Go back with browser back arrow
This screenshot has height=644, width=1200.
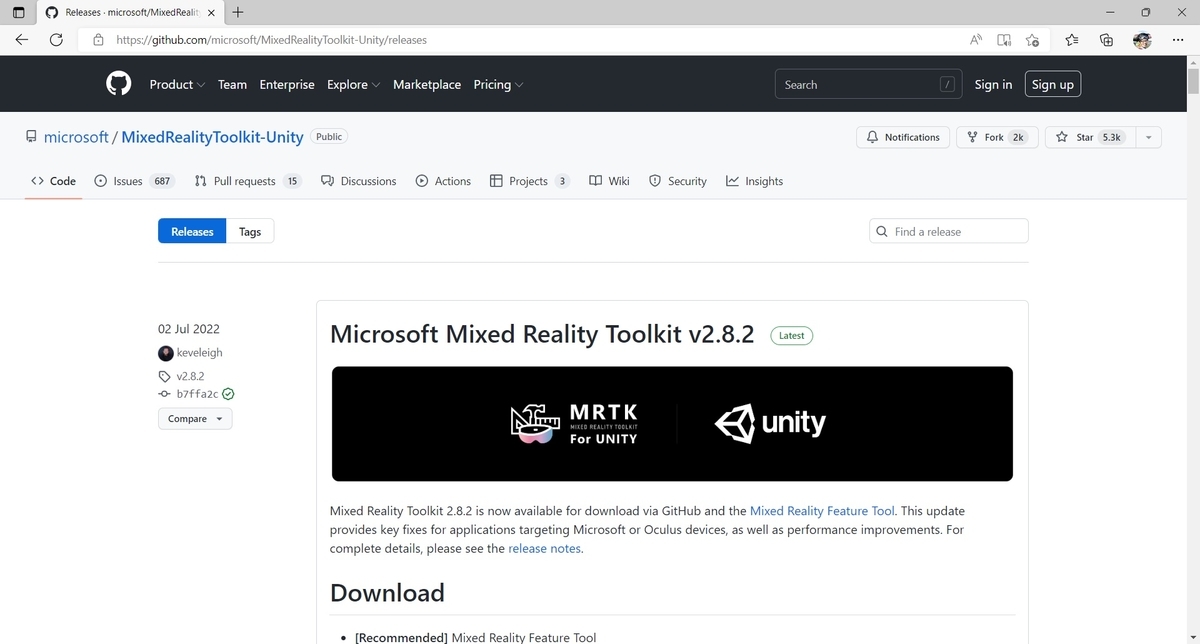(x=22, y=40)
